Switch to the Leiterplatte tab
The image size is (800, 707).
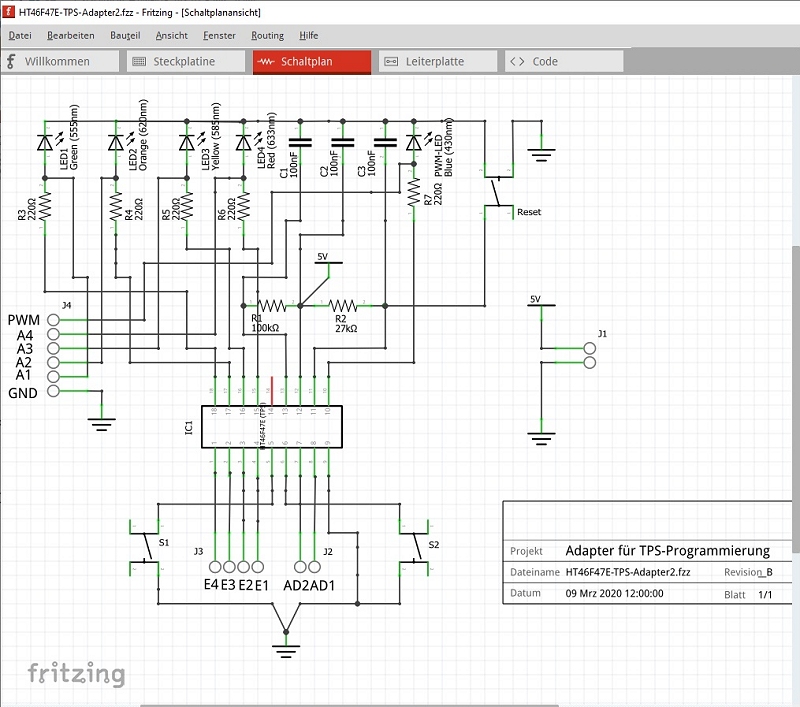436,61
